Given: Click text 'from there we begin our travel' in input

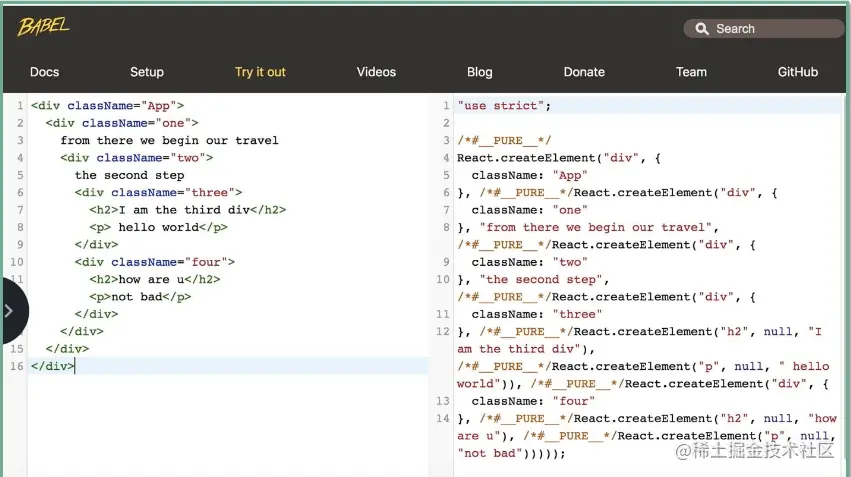Looking at the screenshot, I should point(169,141).
